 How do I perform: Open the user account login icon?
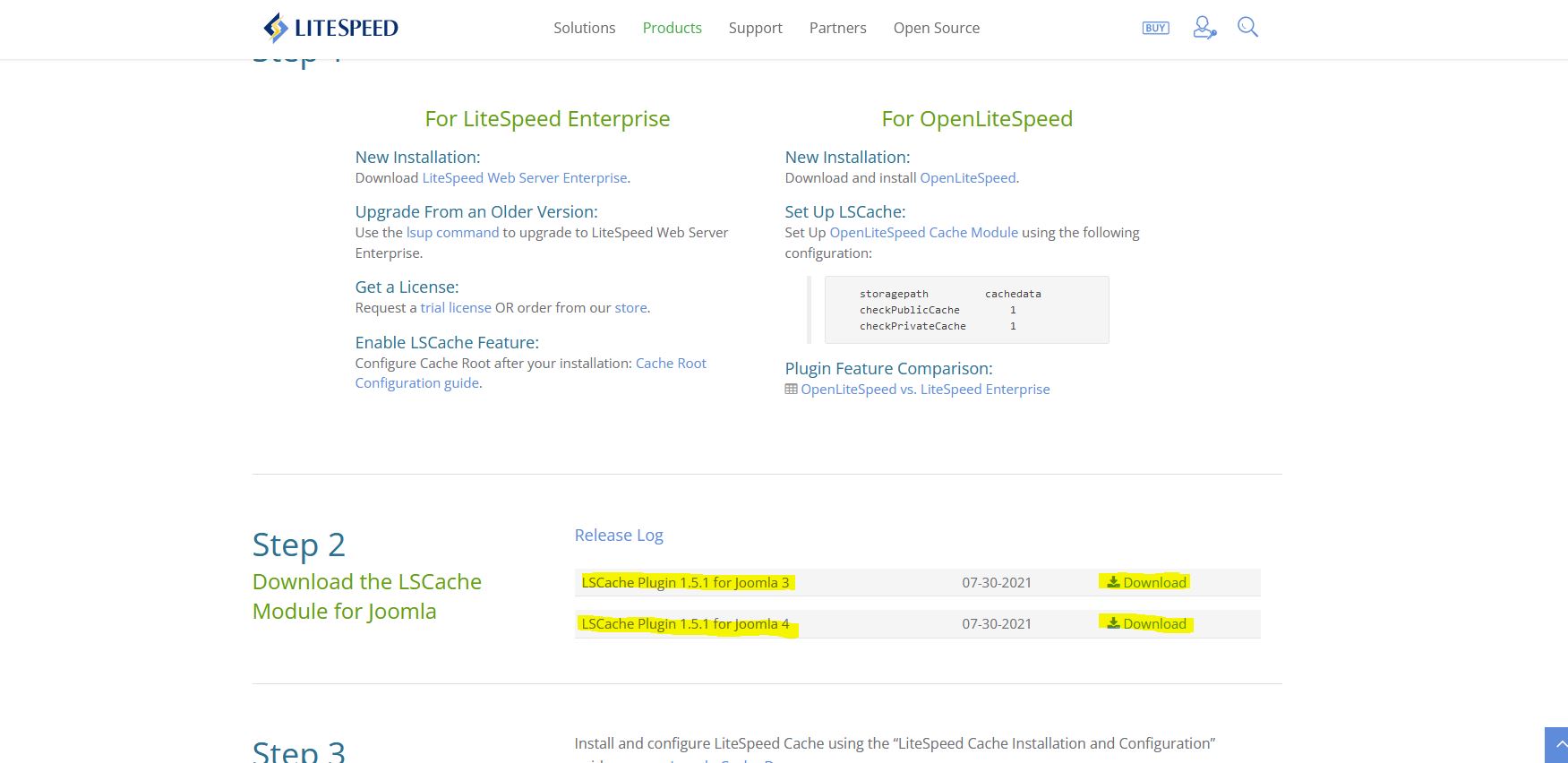point(1204,28)
